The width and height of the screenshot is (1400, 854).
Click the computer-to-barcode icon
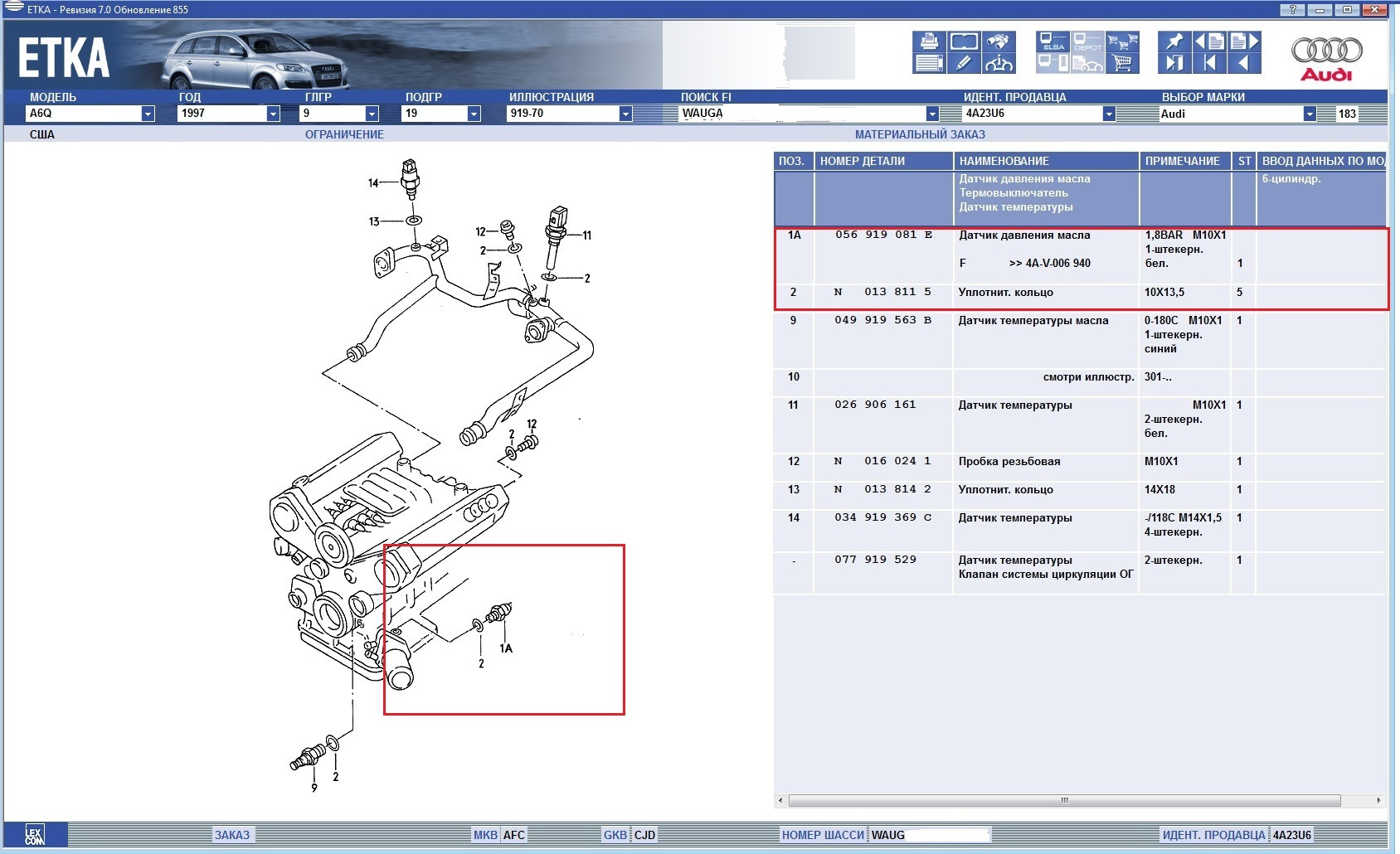(x=1052, y=63)
